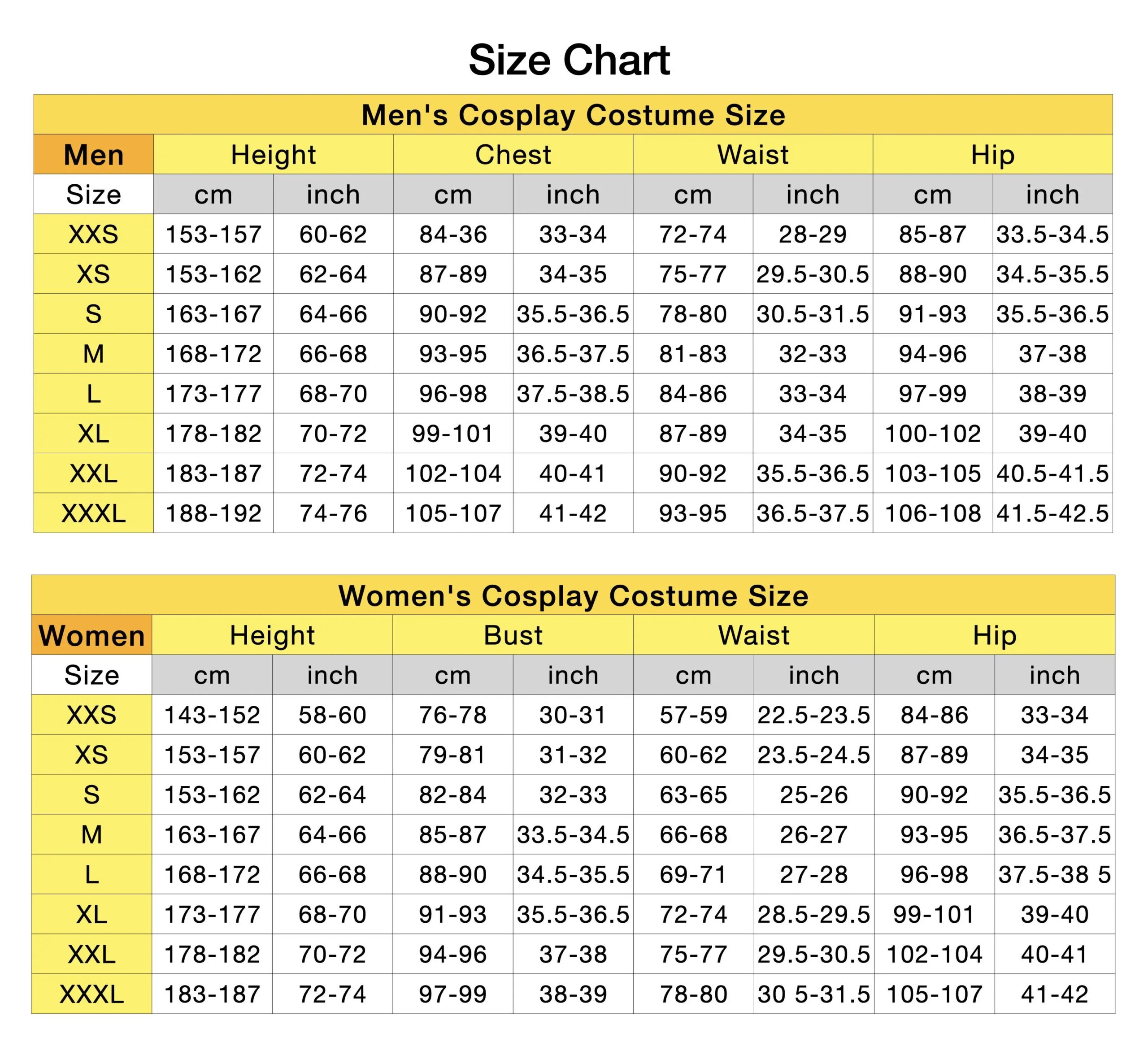Click the Size Chart main heading

(x=569, y=60)
